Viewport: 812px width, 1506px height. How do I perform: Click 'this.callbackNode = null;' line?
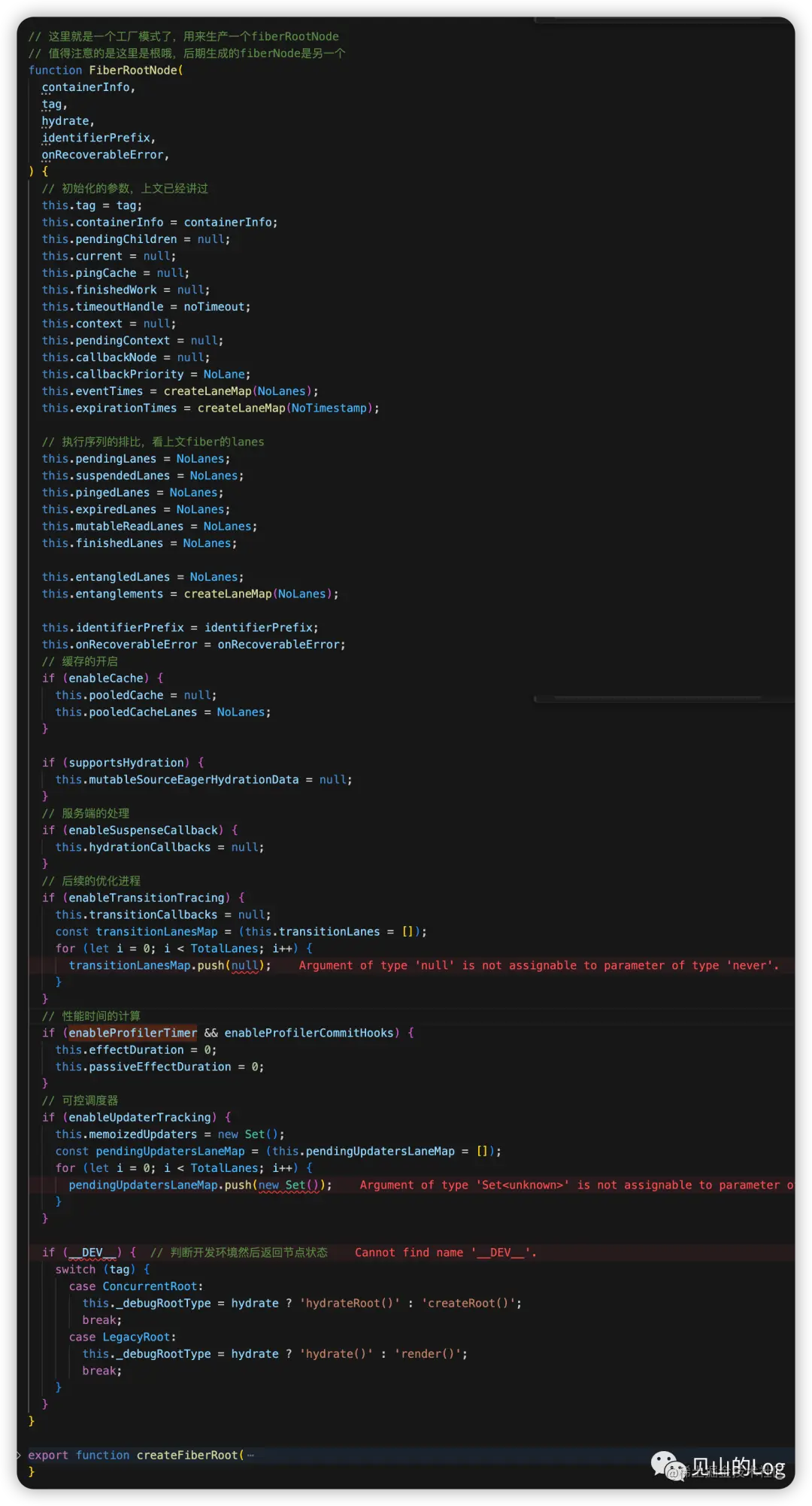[126, 357]
